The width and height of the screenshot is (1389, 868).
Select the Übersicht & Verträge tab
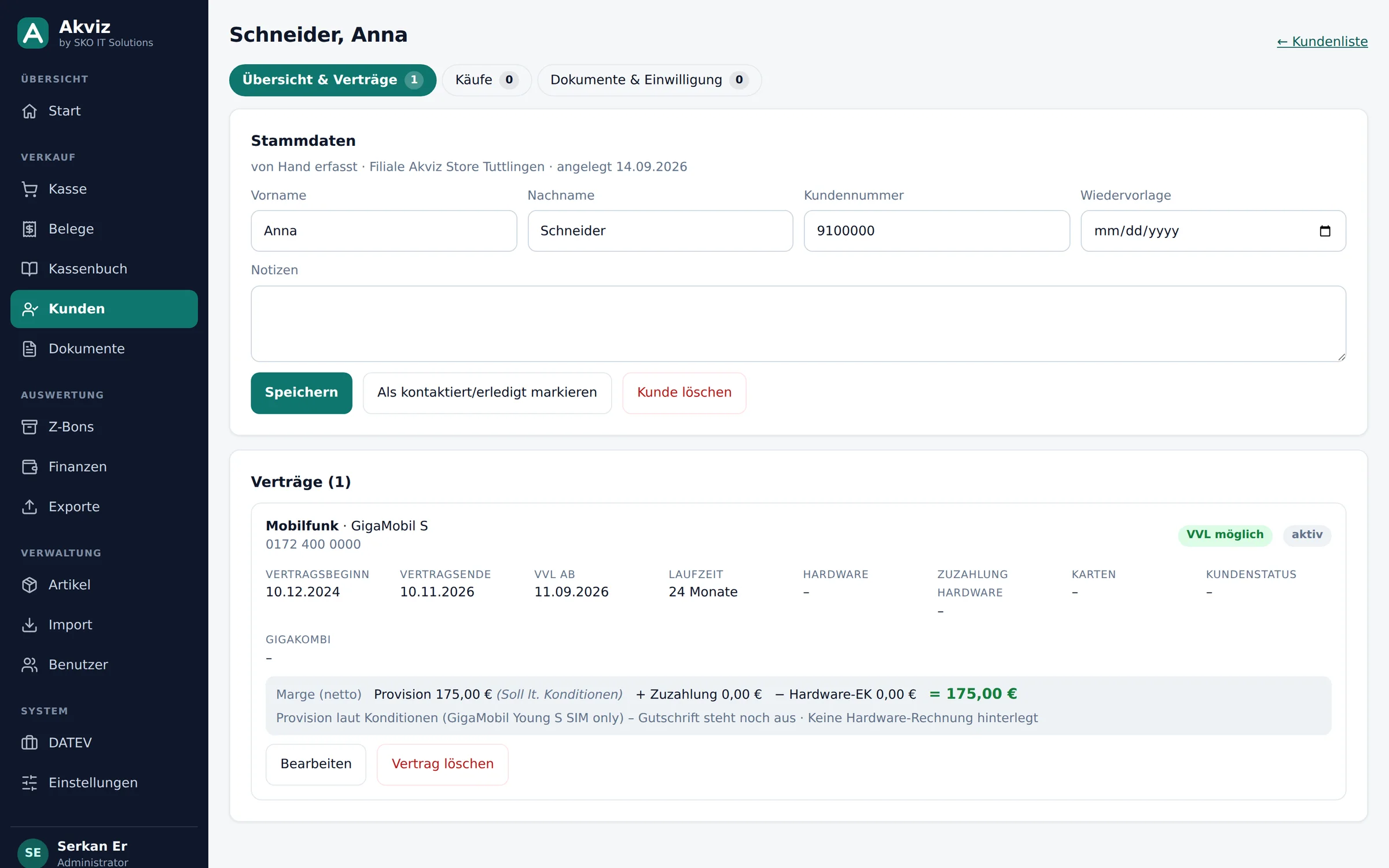(333, 80)
